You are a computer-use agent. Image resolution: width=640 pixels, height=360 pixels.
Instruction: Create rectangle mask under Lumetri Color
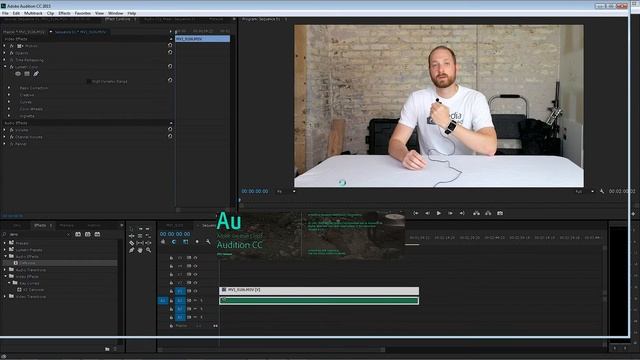click(x=27, y=74)
